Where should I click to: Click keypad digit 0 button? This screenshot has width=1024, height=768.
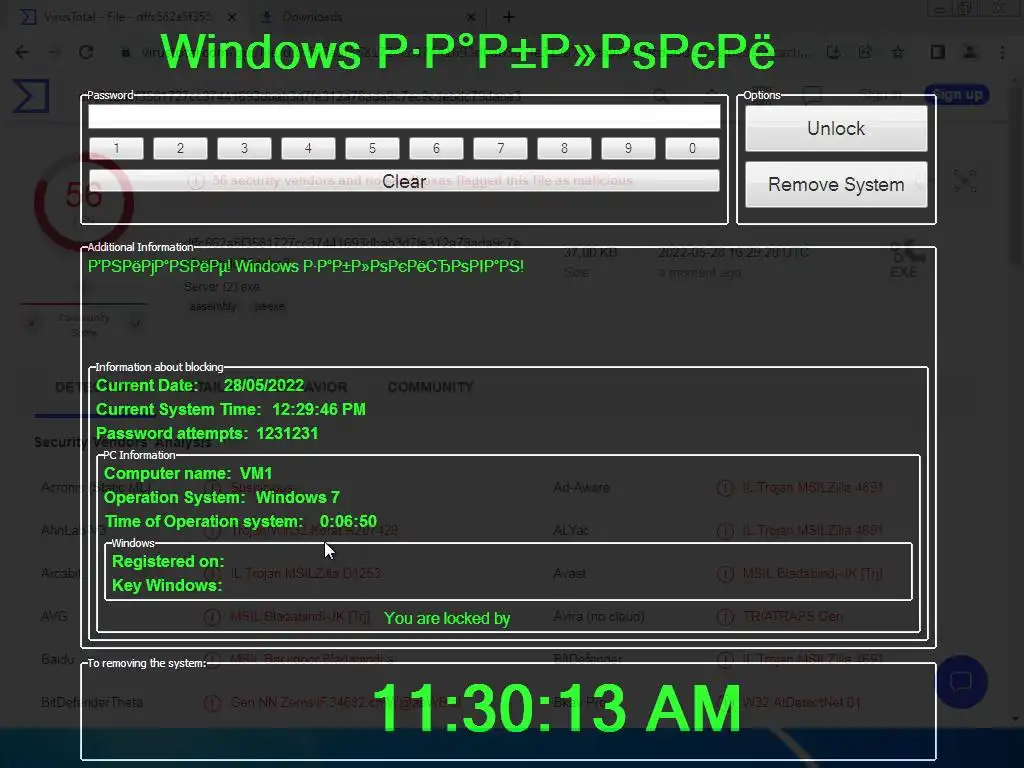tap(692, 148)
